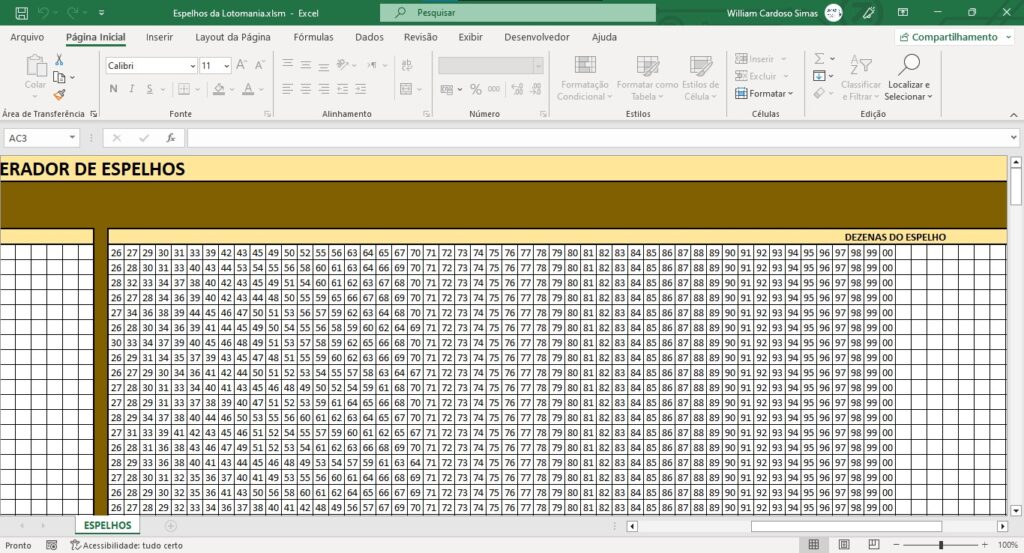Image resolution: width=1024 pixels, height=553 pixels.
Task: Click the Inserir cells button
Action: pos(760,59)
